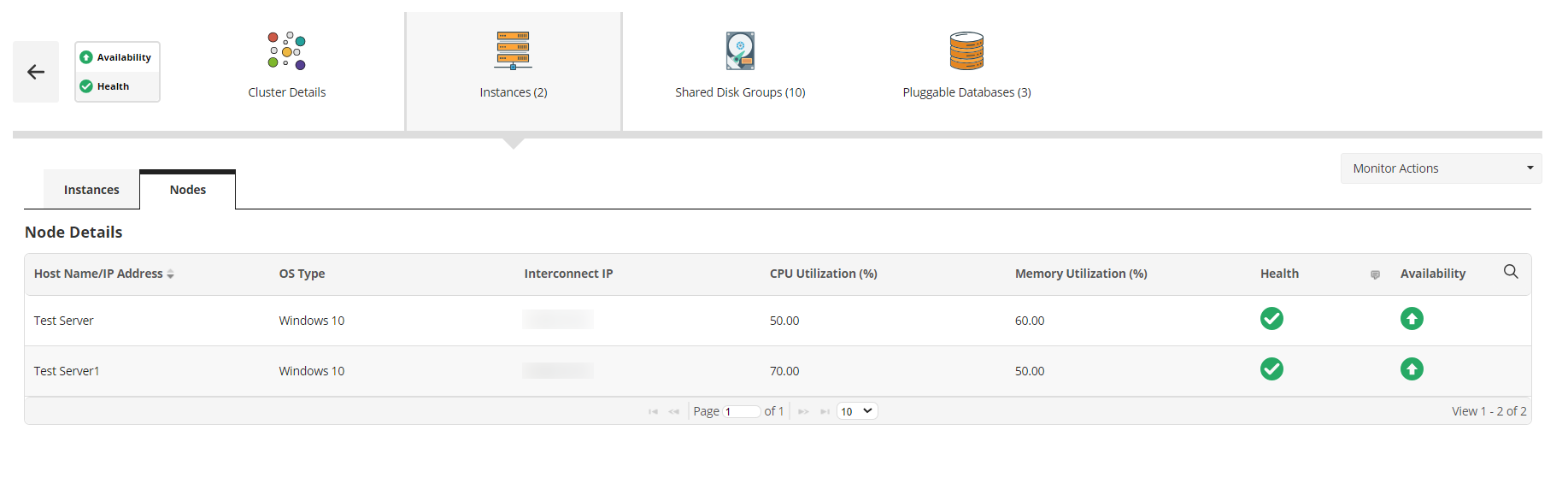Open the rows-per-page dropdown showing 10
Screen dimensions: 1568x501
(857, 411)
